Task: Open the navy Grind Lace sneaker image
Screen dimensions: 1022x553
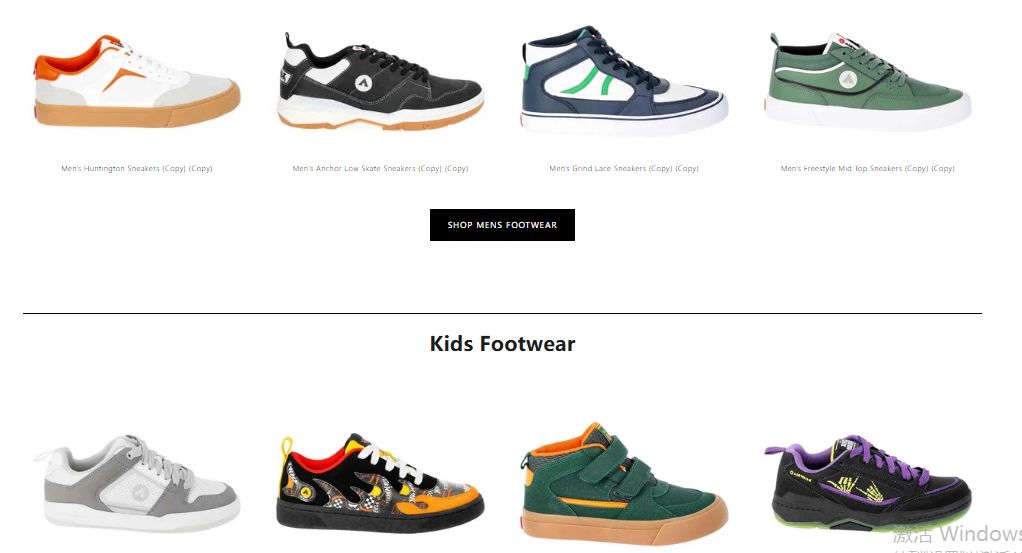Action: [x=624, y=81]
